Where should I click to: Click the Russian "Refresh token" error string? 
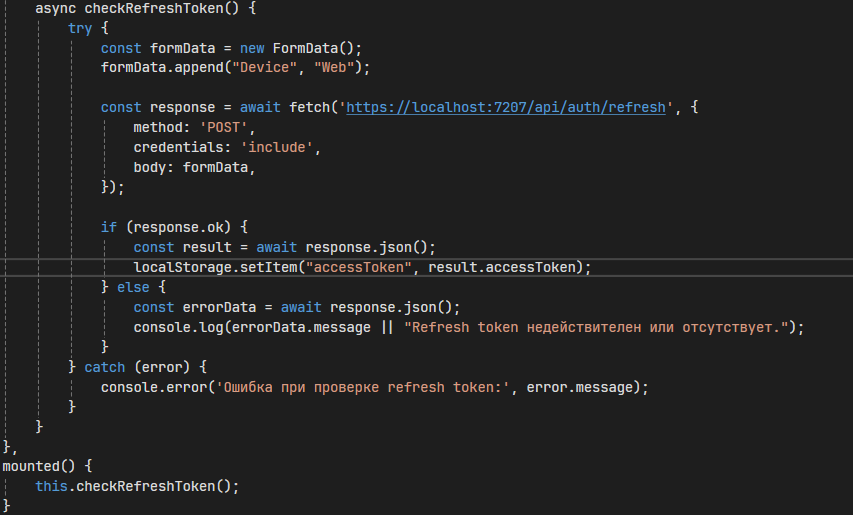point(596,327)
